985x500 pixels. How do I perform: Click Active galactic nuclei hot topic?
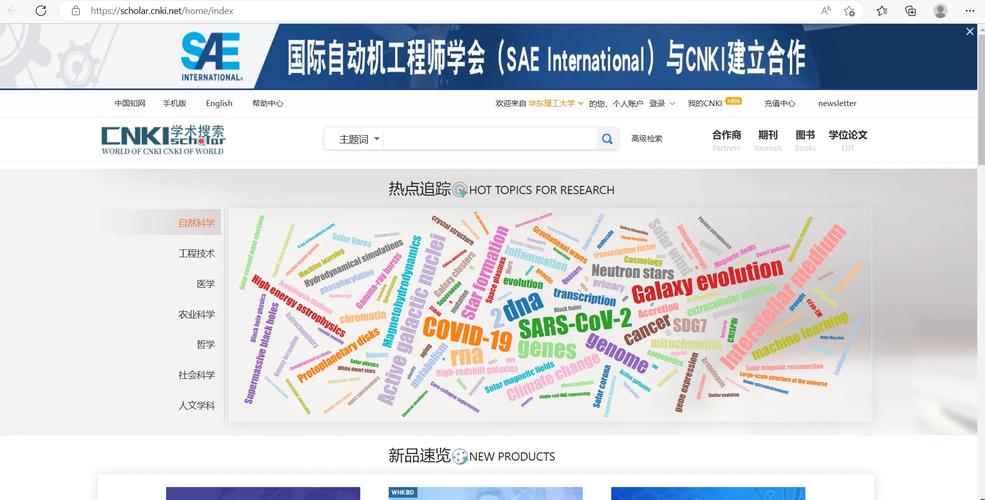tap(411, 320)
